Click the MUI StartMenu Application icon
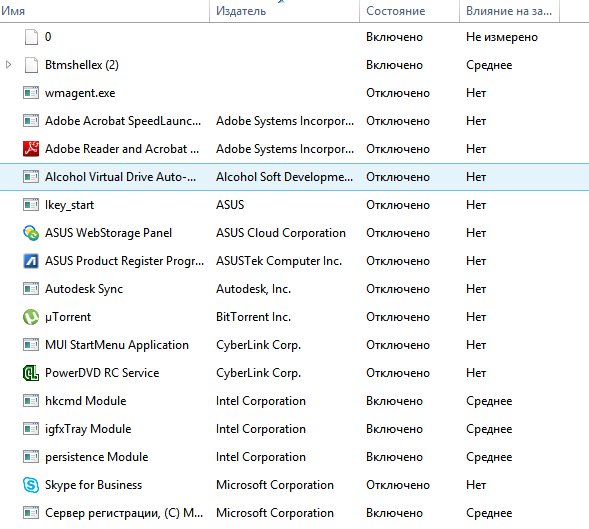The image size is (589, 529). pos(31,345)
